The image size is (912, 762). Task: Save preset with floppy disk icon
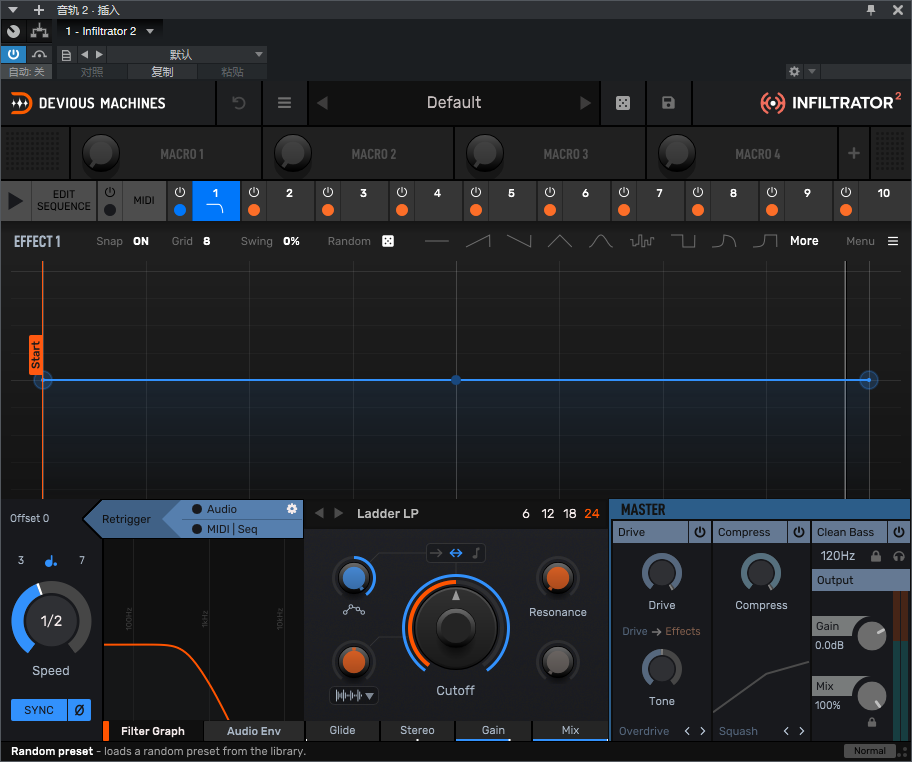click(x=668, y=103)
